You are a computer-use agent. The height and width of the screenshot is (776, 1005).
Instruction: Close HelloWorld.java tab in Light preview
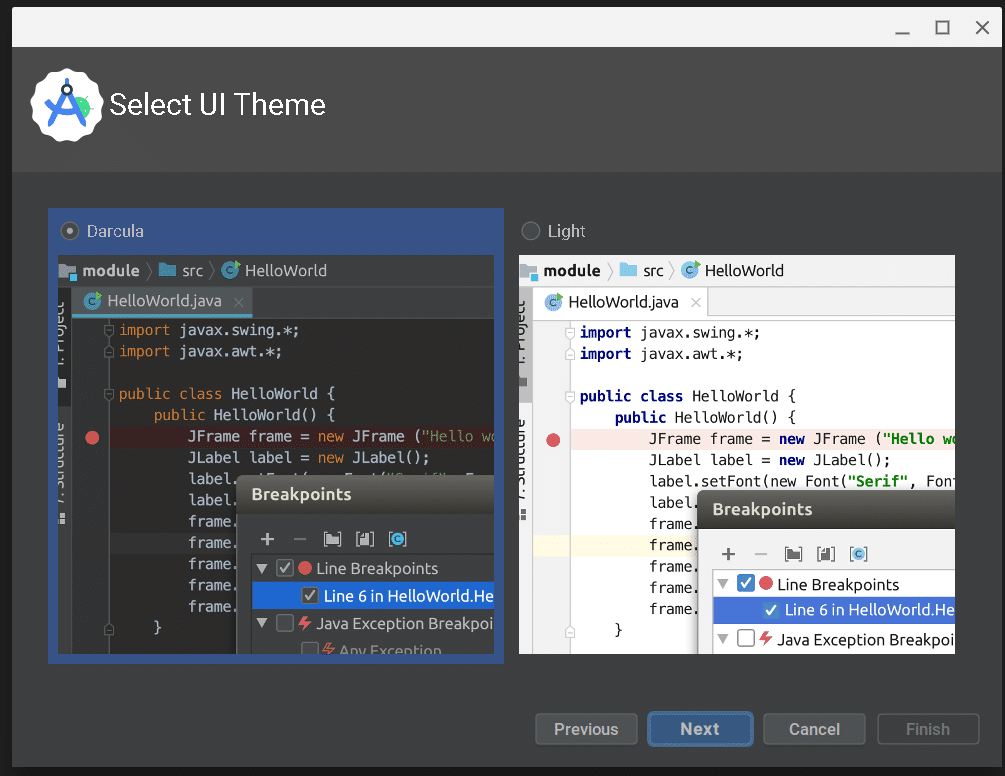(x=696, y=302)
